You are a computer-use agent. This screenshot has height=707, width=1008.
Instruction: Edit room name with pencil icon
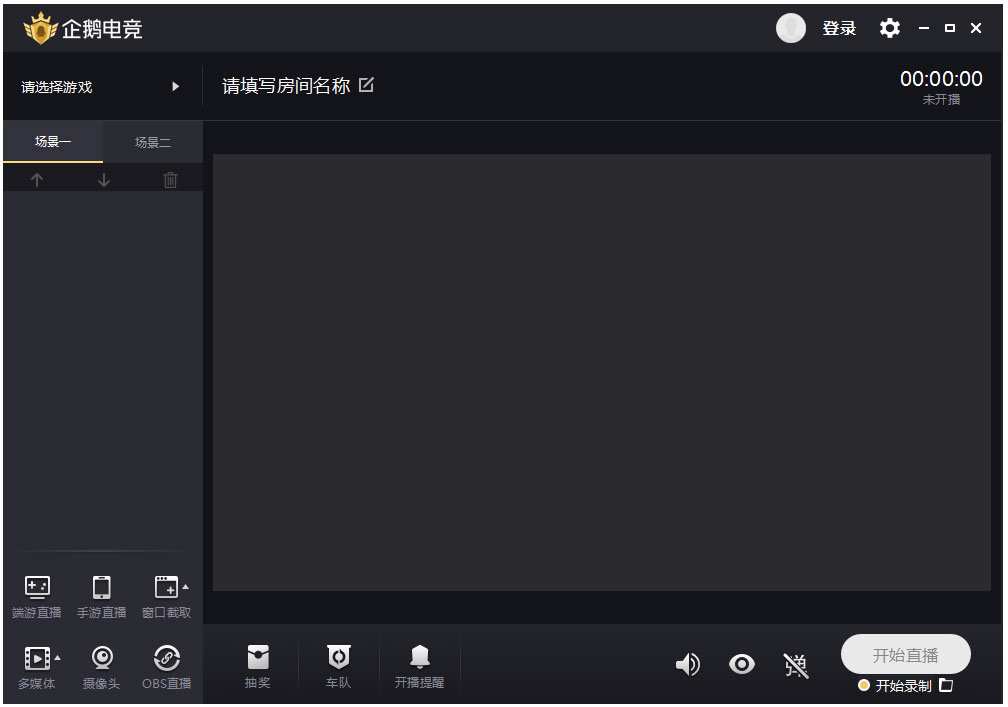point(366,85)
